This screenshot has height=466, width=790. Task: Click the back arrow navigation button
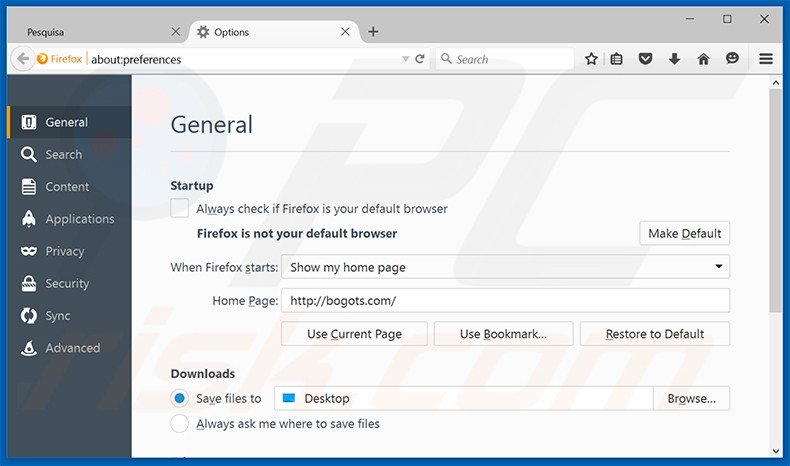22,59
